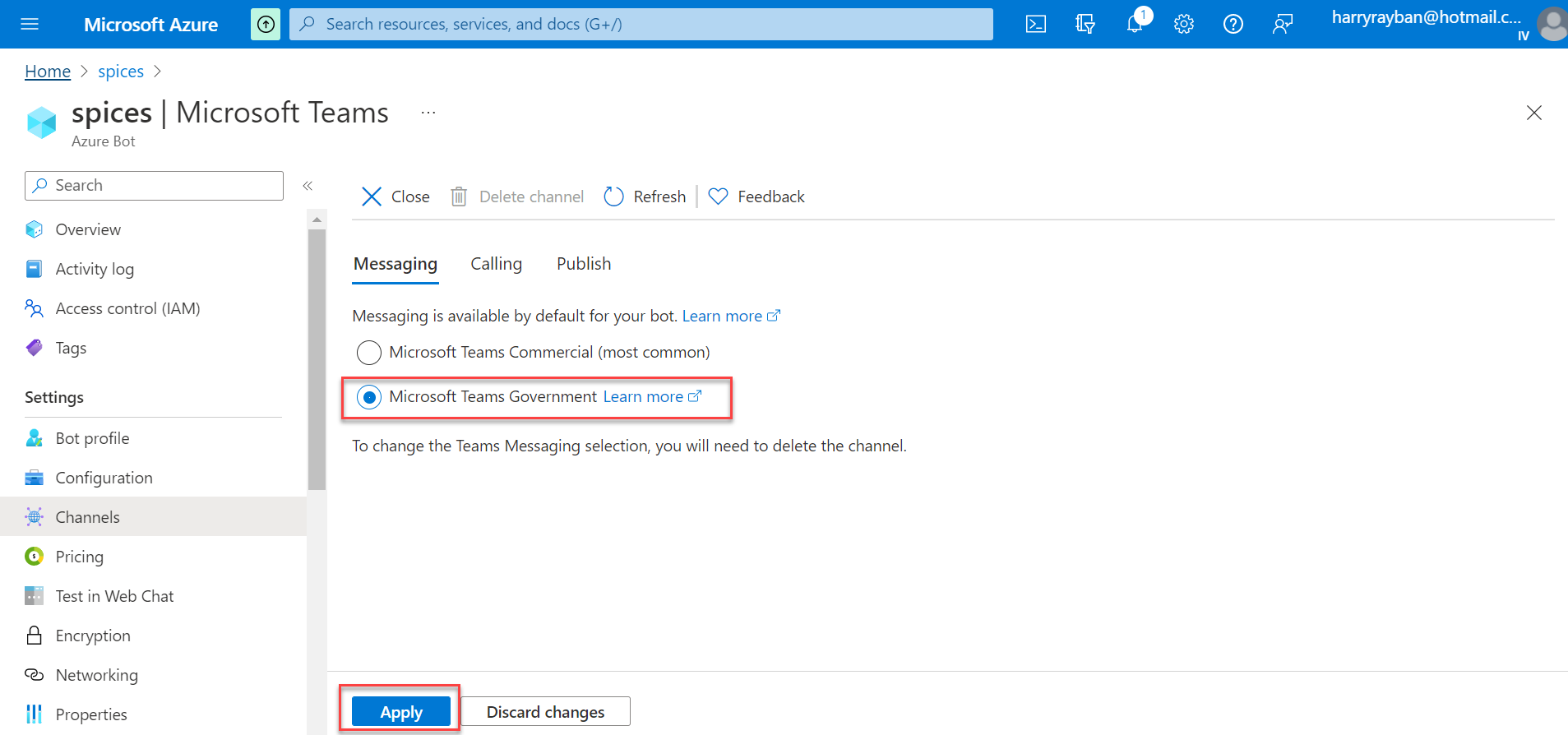Screen dimensions: 1568x735
Task: Collapse the sidebar with double chevron
Action: 308,186
